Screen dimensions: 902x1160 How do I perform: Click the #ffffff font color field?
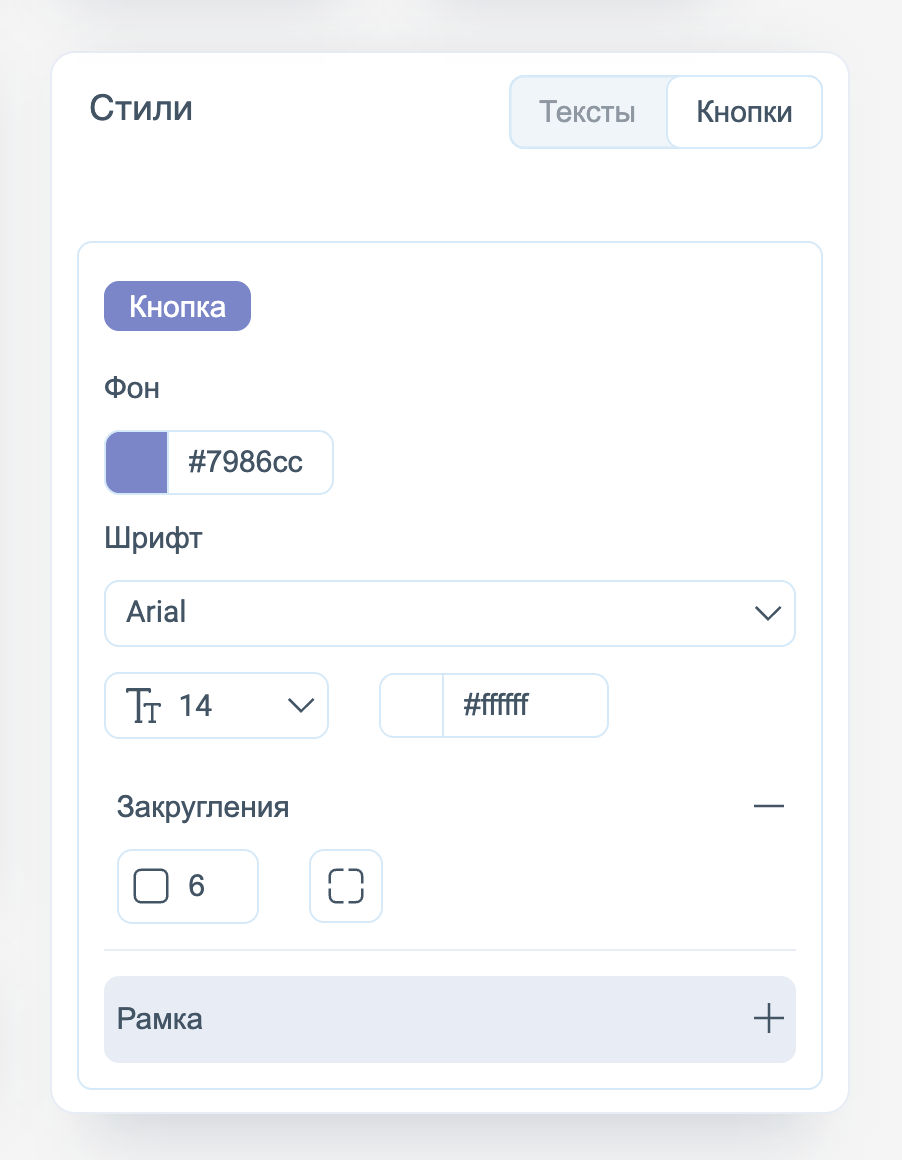pos(523,706)
